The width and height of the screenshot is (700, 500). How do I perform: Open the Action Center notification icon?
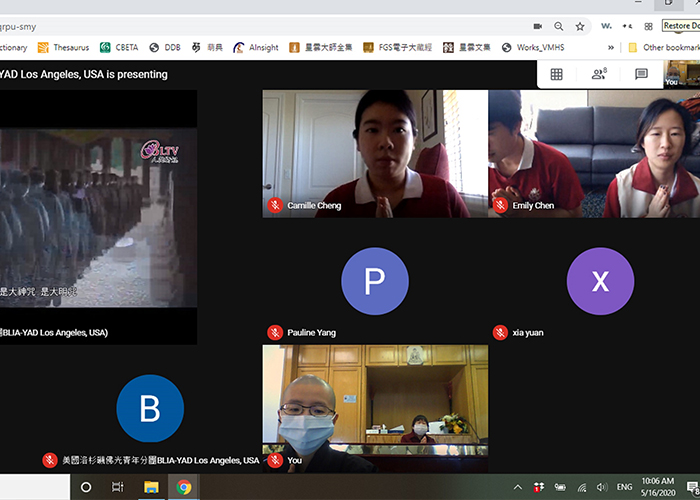coord(692,487)
